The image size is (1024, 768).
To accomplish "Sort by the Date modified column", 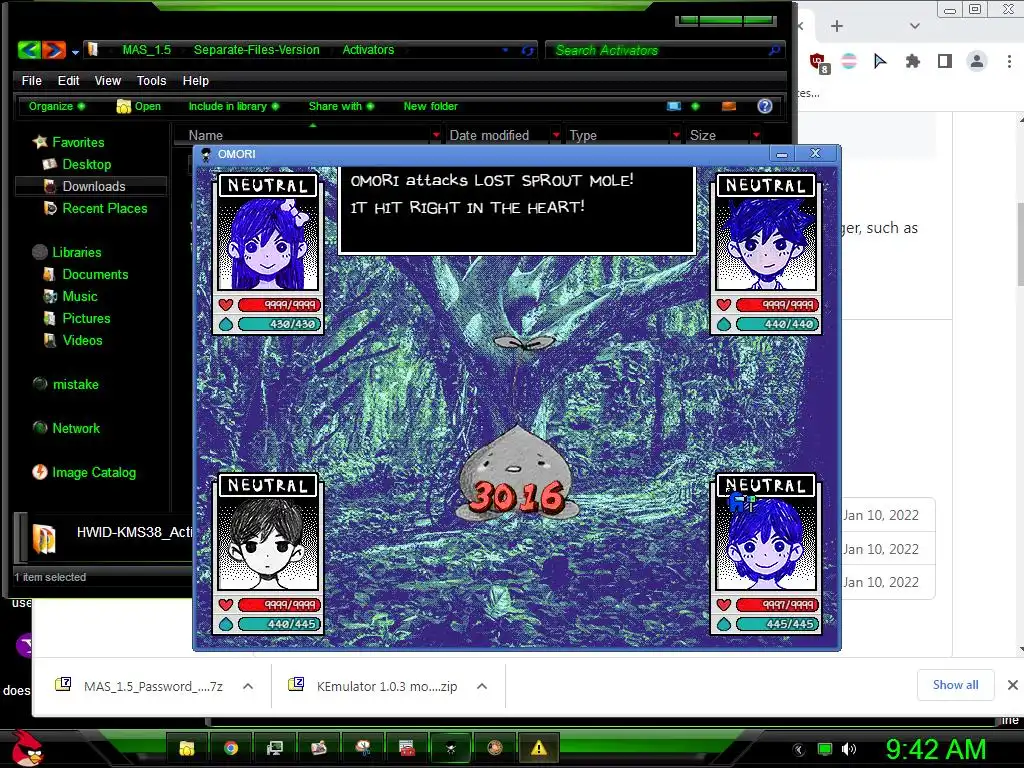I will click(489, 135).
